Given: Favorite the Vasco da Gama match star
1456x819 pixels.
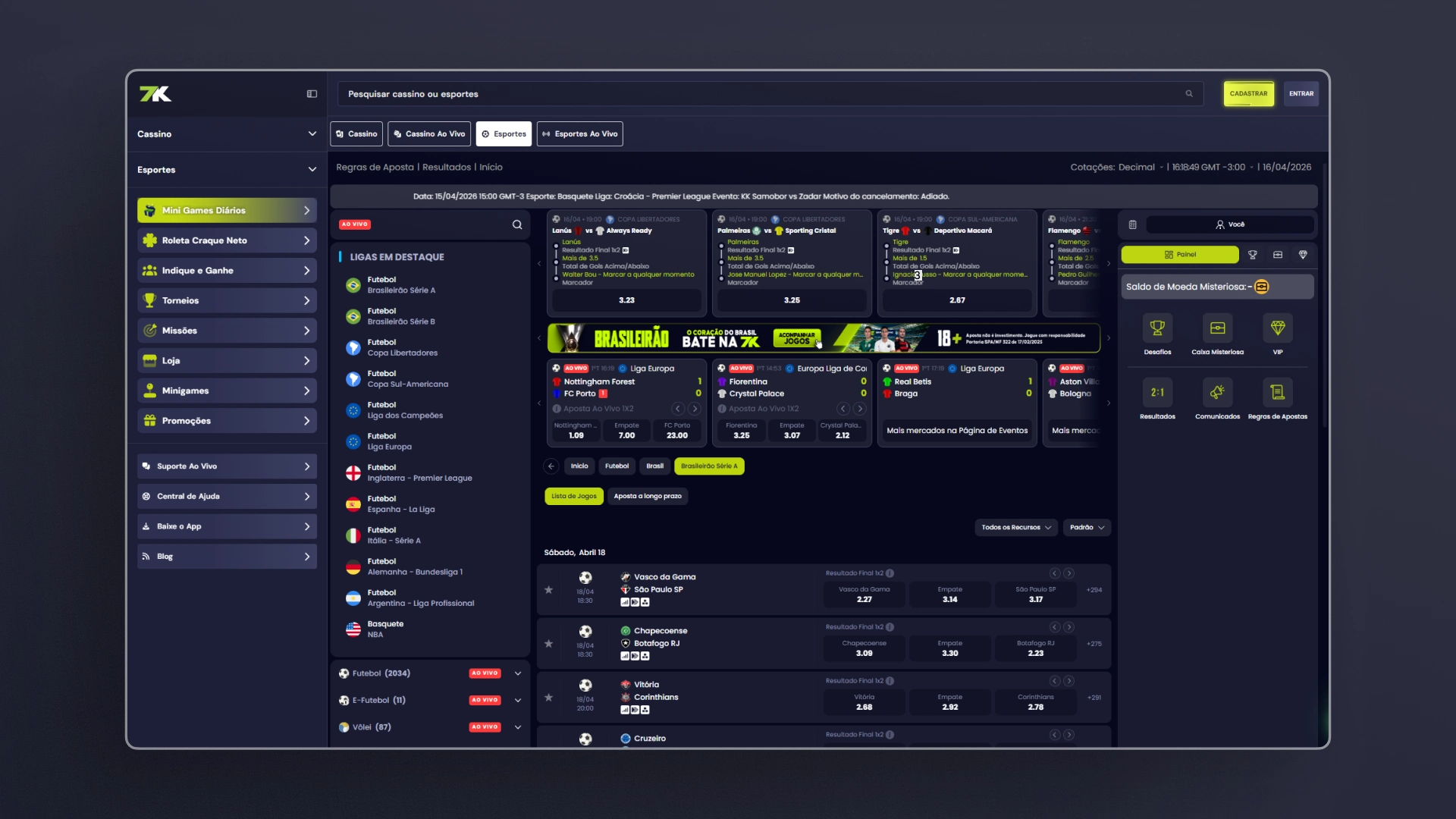Looking at the screenshot, I should click(x=548, y=590).
